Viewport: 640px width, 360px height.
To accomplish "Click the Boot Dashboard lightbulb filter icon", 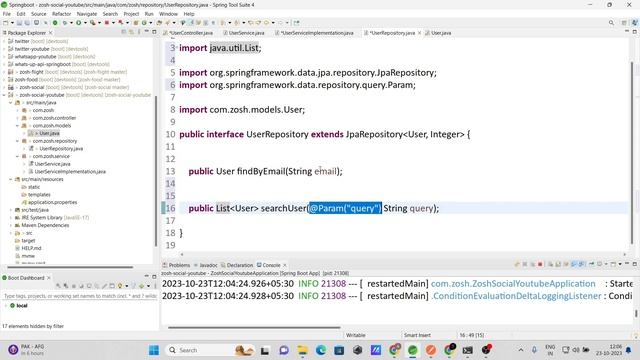I will 120,286.
